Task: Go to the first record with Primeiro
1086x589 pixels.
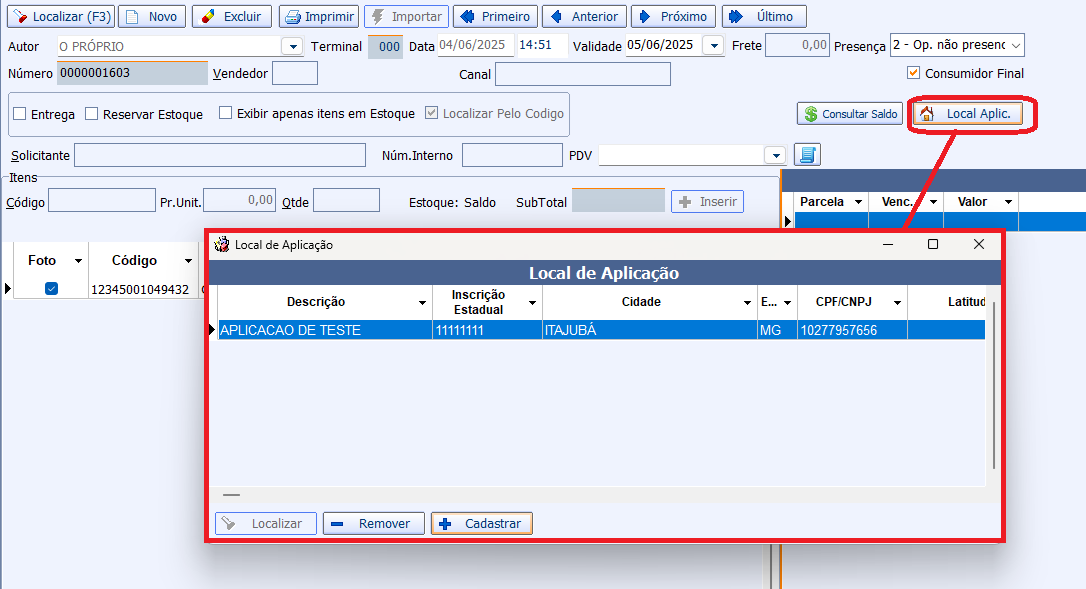Action: [x=495, y=17]
